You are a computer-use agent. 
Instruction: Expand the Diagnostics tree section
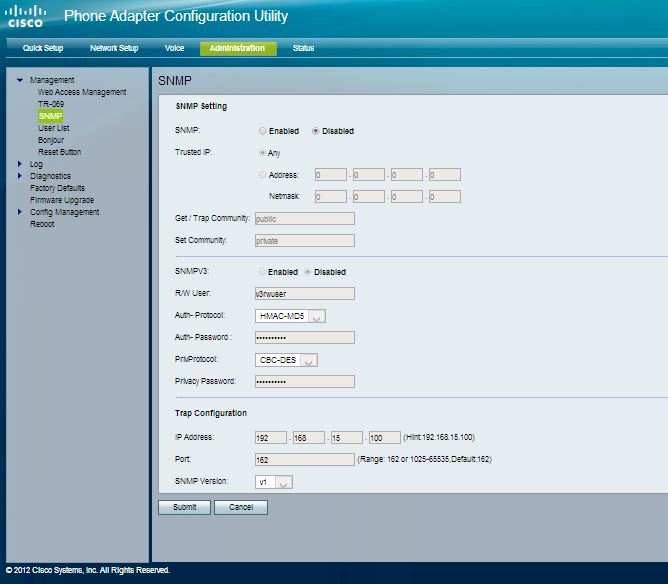(x=20, y=176)
